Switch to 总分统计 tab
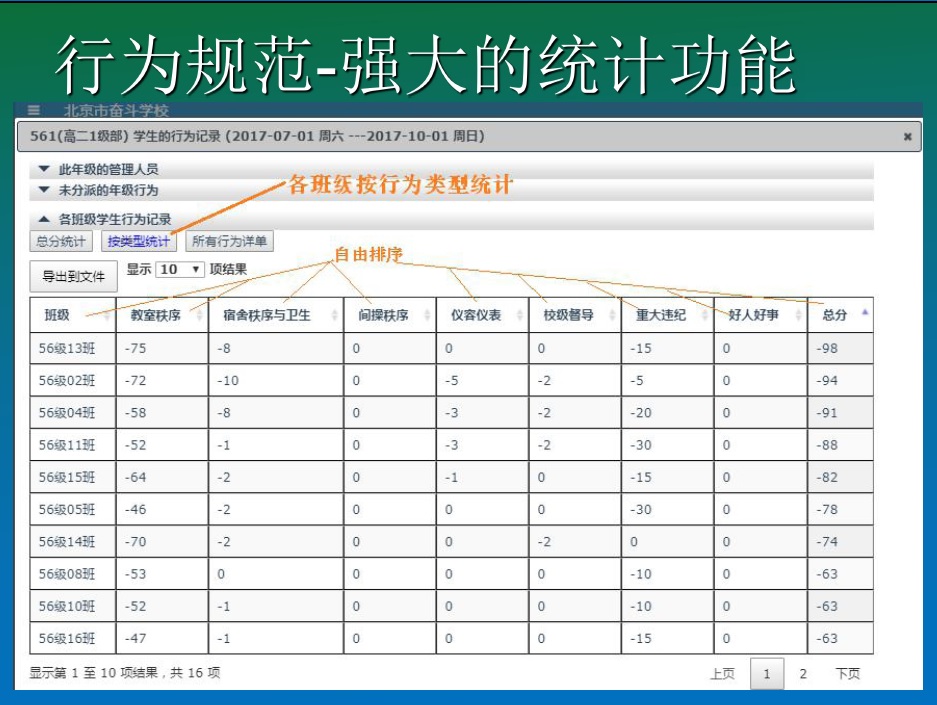The image size is (937, 705). point(61,241)
